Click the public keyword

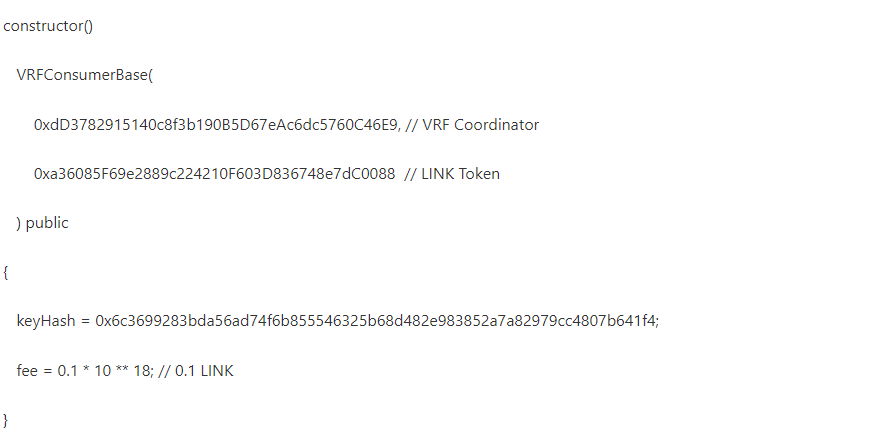[47, 223]
